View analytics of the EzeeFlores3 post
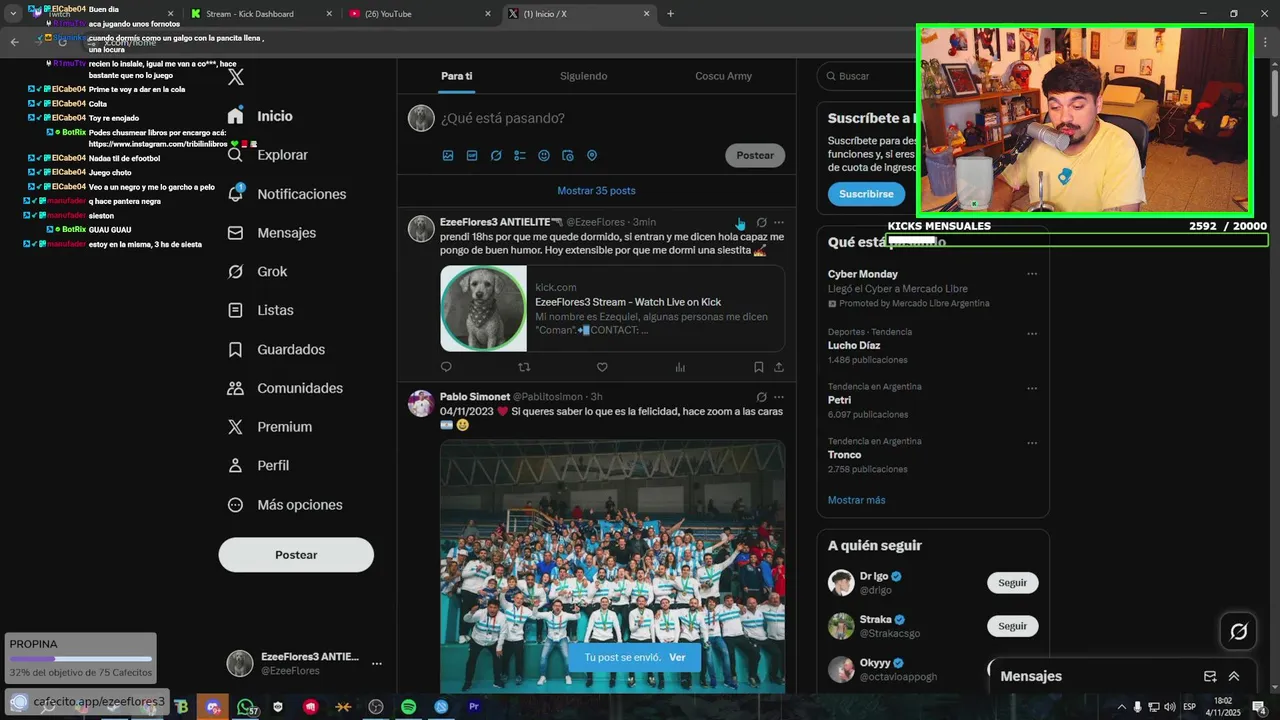 pos(680,367)
